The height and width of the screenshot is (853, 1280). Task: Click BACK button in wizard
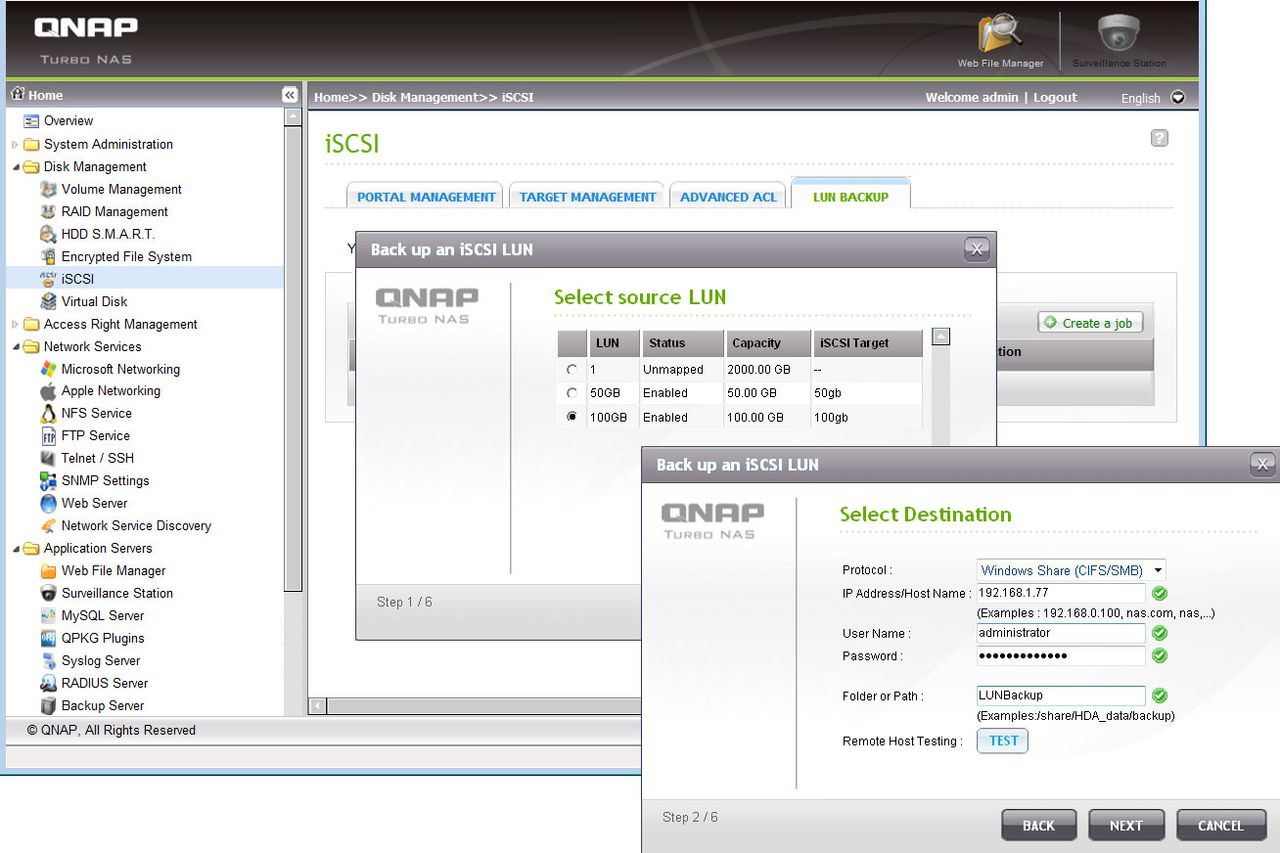(1039, 826)
